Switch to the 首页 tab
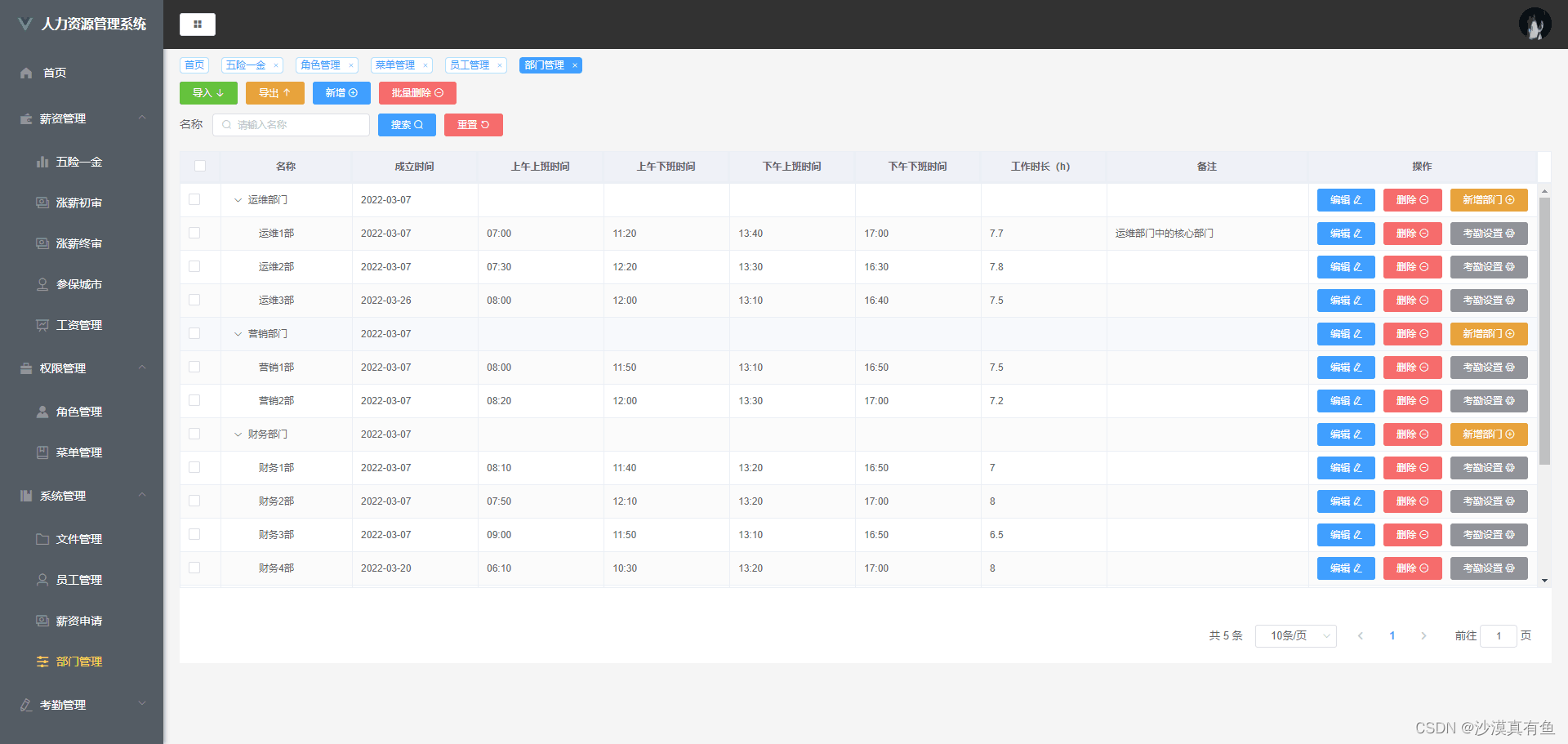Viewport: 1568px width, 744px height. click(x=194, y=65)
